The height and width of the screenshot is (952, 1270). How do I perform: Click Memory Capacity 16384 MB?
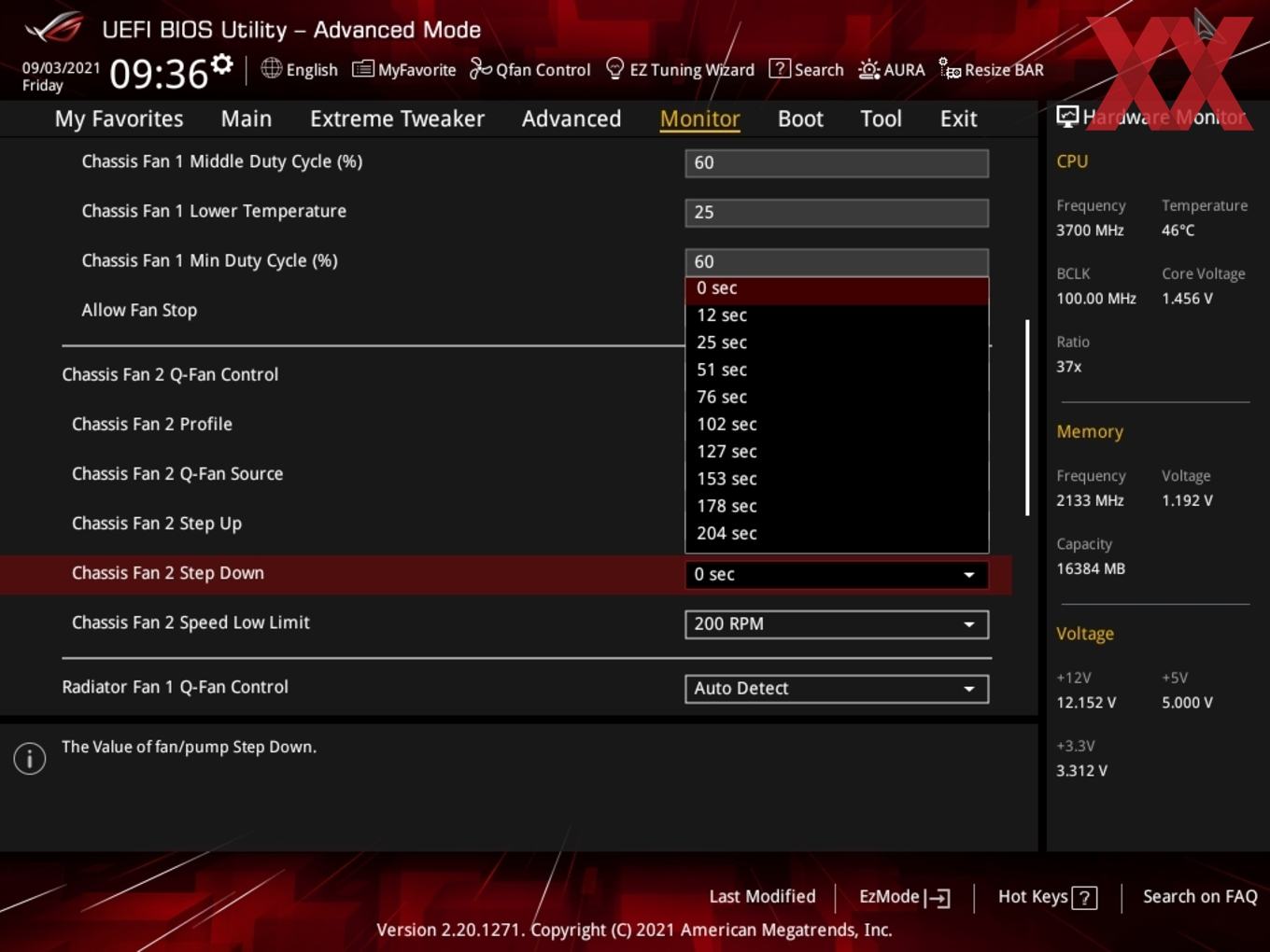(x=1091, y=568)
